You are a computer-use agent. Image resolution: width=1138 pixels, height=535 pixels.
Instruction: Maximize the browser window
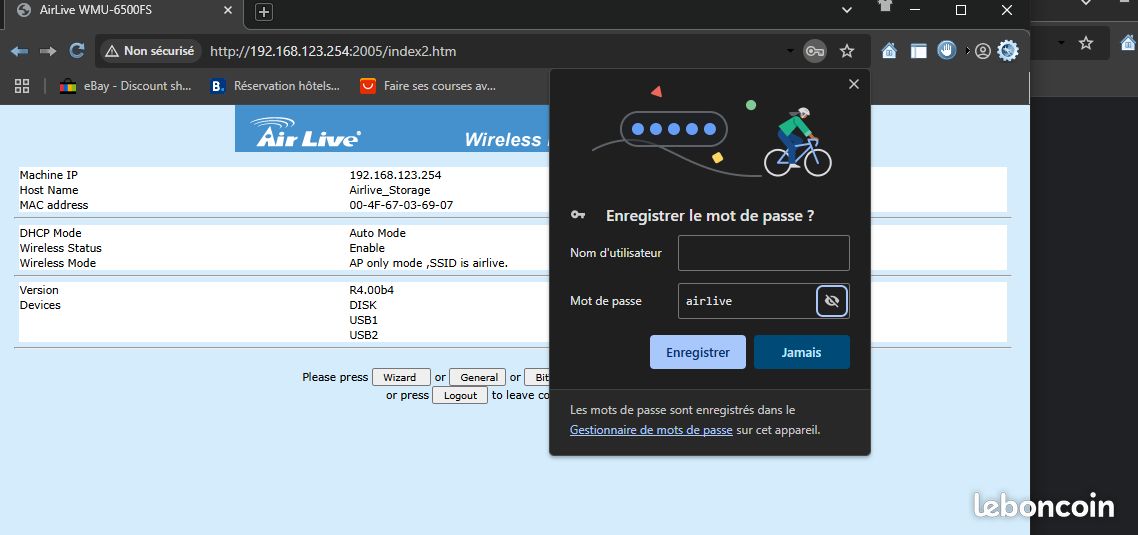[x=961, y=10]
